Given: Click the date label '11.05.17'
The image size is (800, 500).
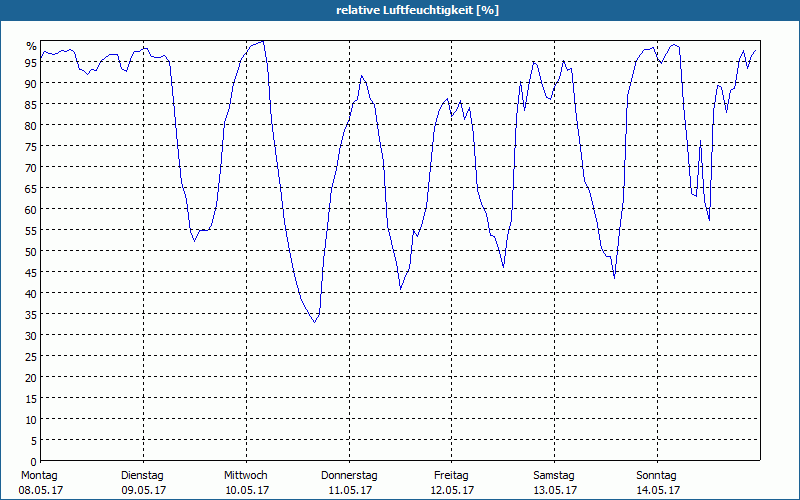Looking at the screenshot, I should coord(350,490).
